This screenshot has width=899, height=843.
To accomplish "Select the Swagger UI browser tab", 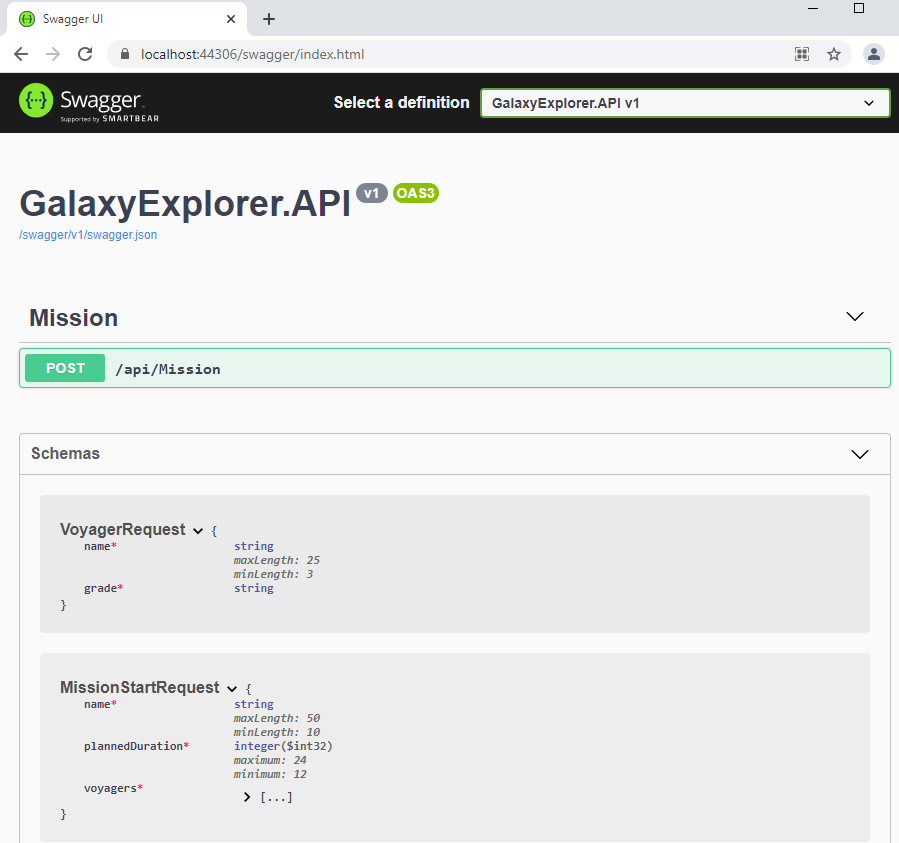I will click(x=120, y=19).
